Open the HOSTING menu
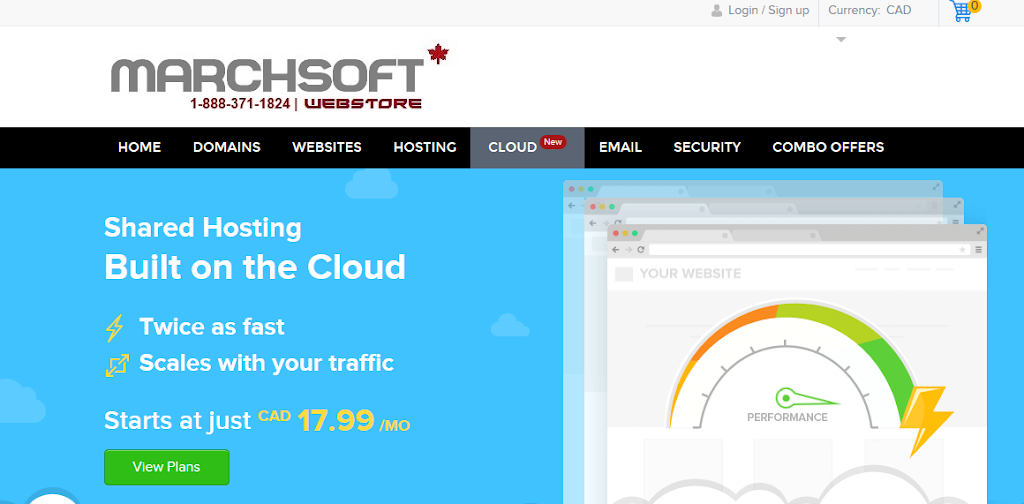Viewport: 1024px width, 504px height. tap(424, 148)
